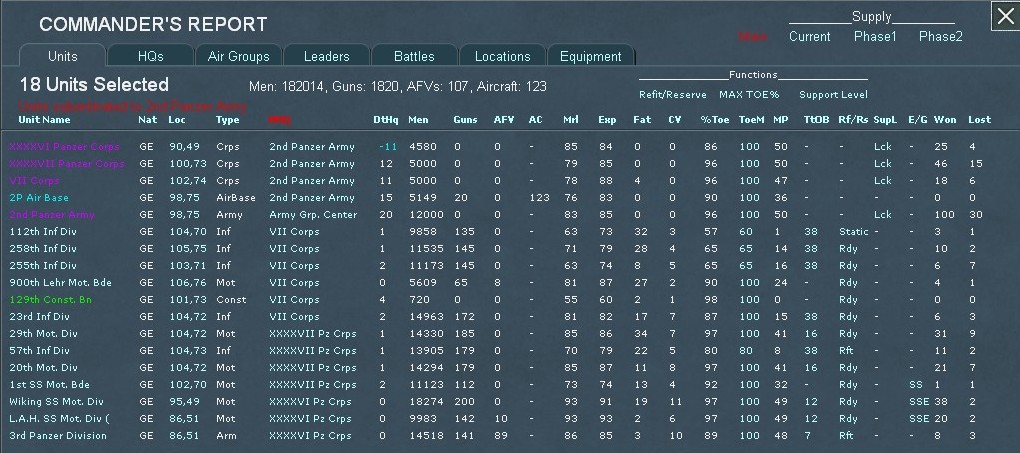Click the Refit/Reserve function
The width and height of the screenshot is (1020, 453).
672,95
